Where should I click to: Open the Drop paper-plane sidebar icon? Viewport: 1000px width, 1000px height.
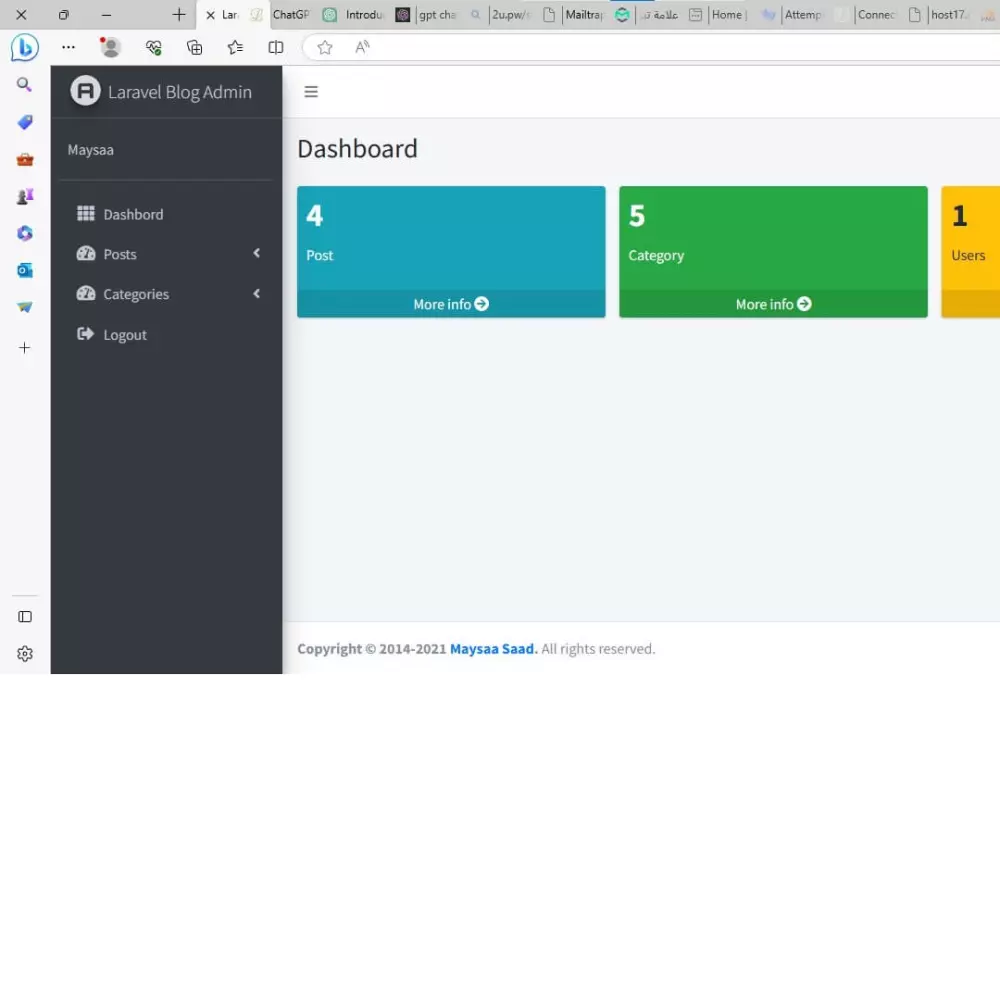tap(25, 307)
